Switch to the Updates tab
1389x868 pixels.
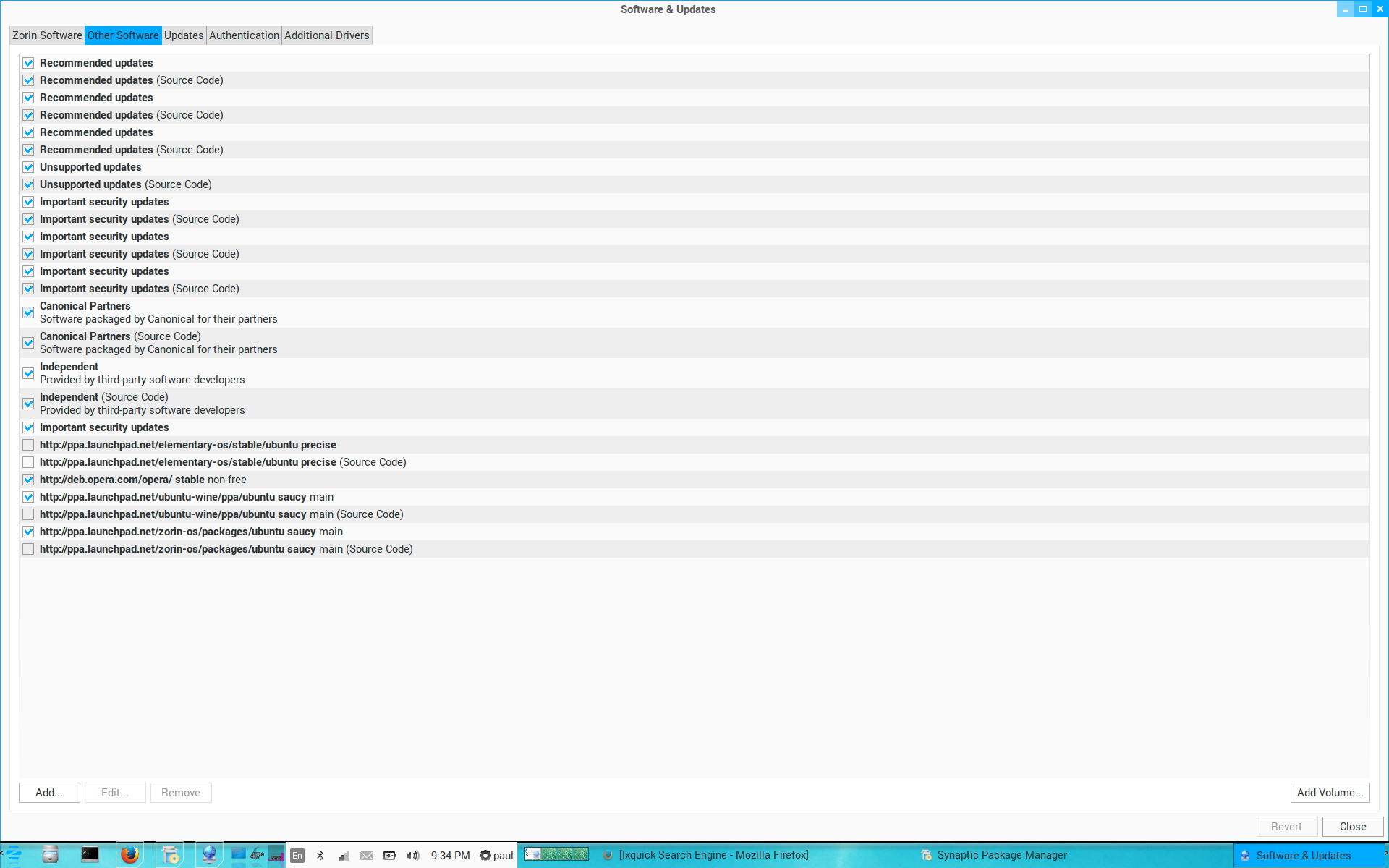[x=184, y=35]
